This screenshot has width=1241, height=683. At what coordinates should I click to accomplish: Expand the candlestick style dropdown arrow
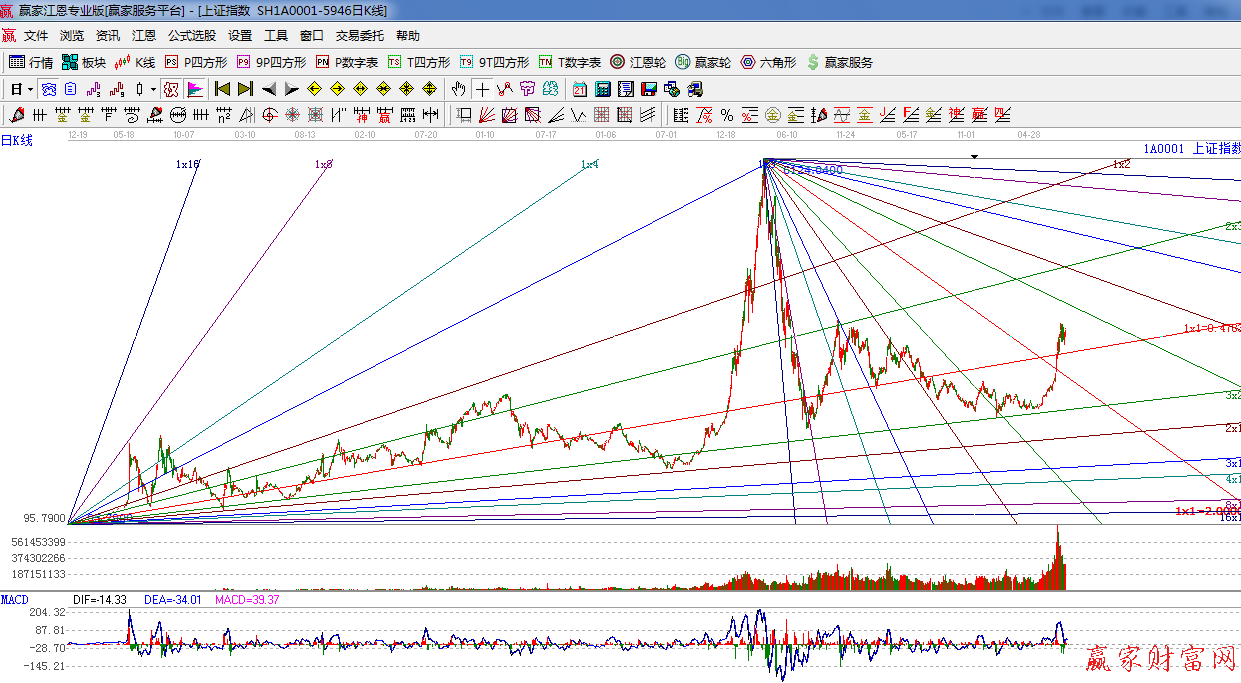coord(153,89)
